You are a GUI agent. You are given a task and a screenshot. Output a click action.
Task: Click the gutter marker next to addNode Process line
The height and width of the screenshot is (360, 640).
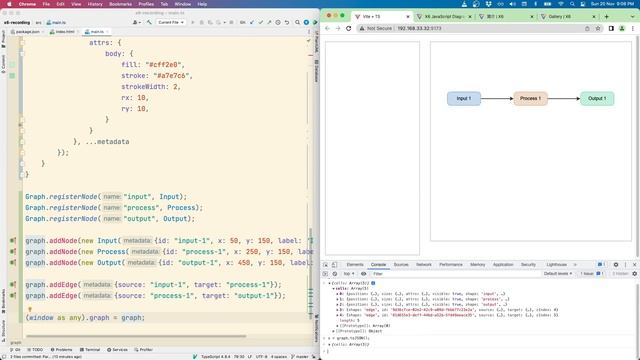pyautogui.click(x=13, y=252)
